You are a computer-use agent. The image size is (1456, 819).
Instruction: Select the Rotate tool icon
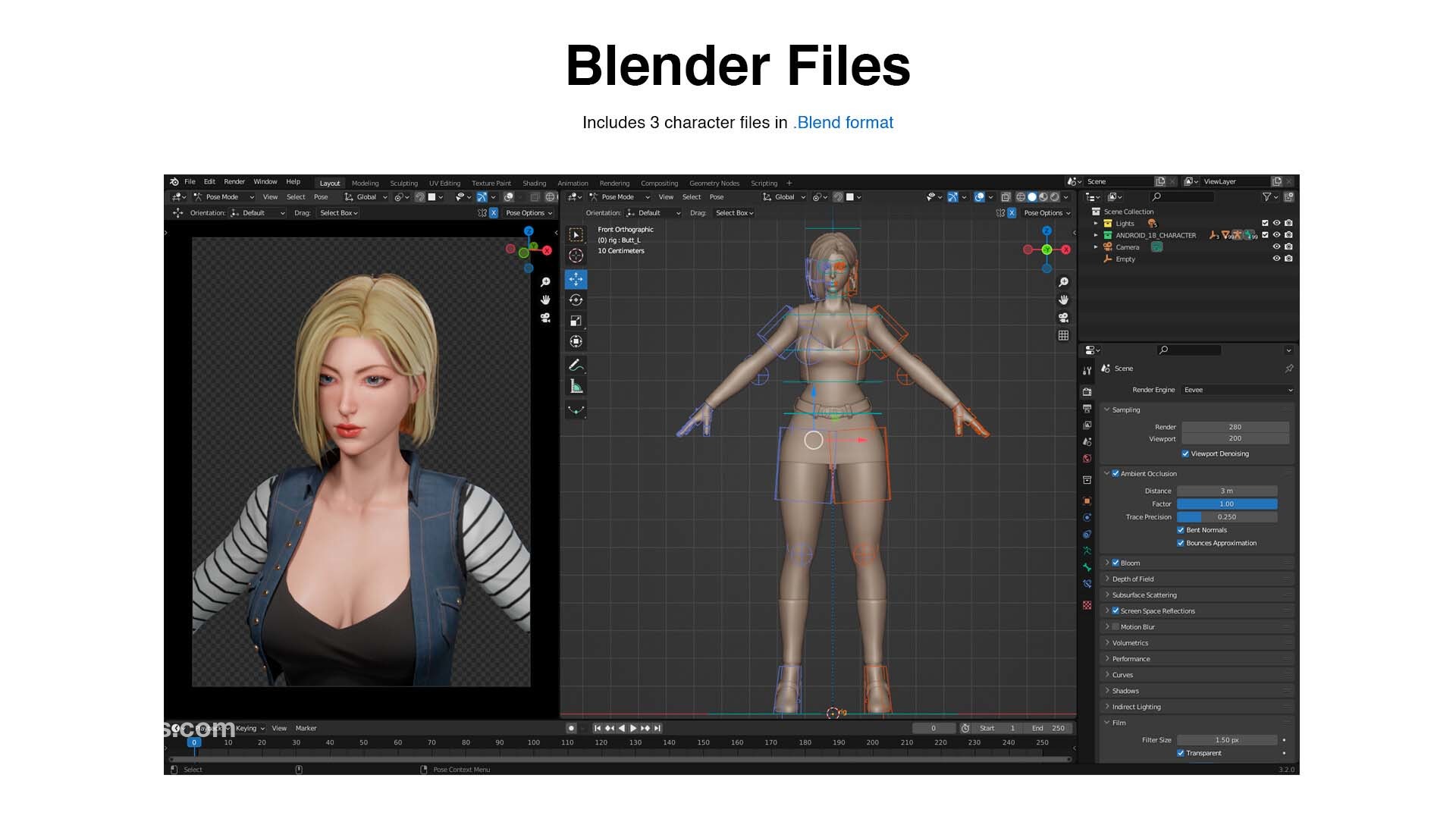(576, 300)
